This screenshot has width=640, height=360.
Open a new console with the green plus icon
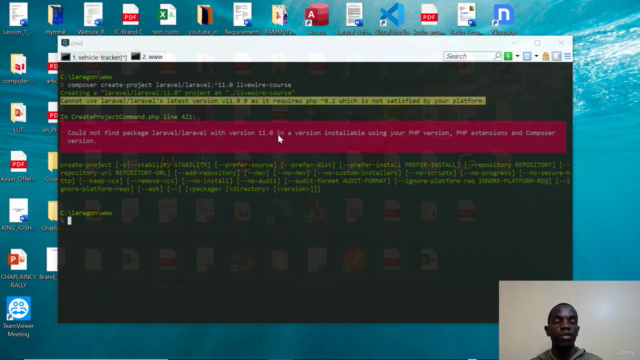tap(508, 56)
